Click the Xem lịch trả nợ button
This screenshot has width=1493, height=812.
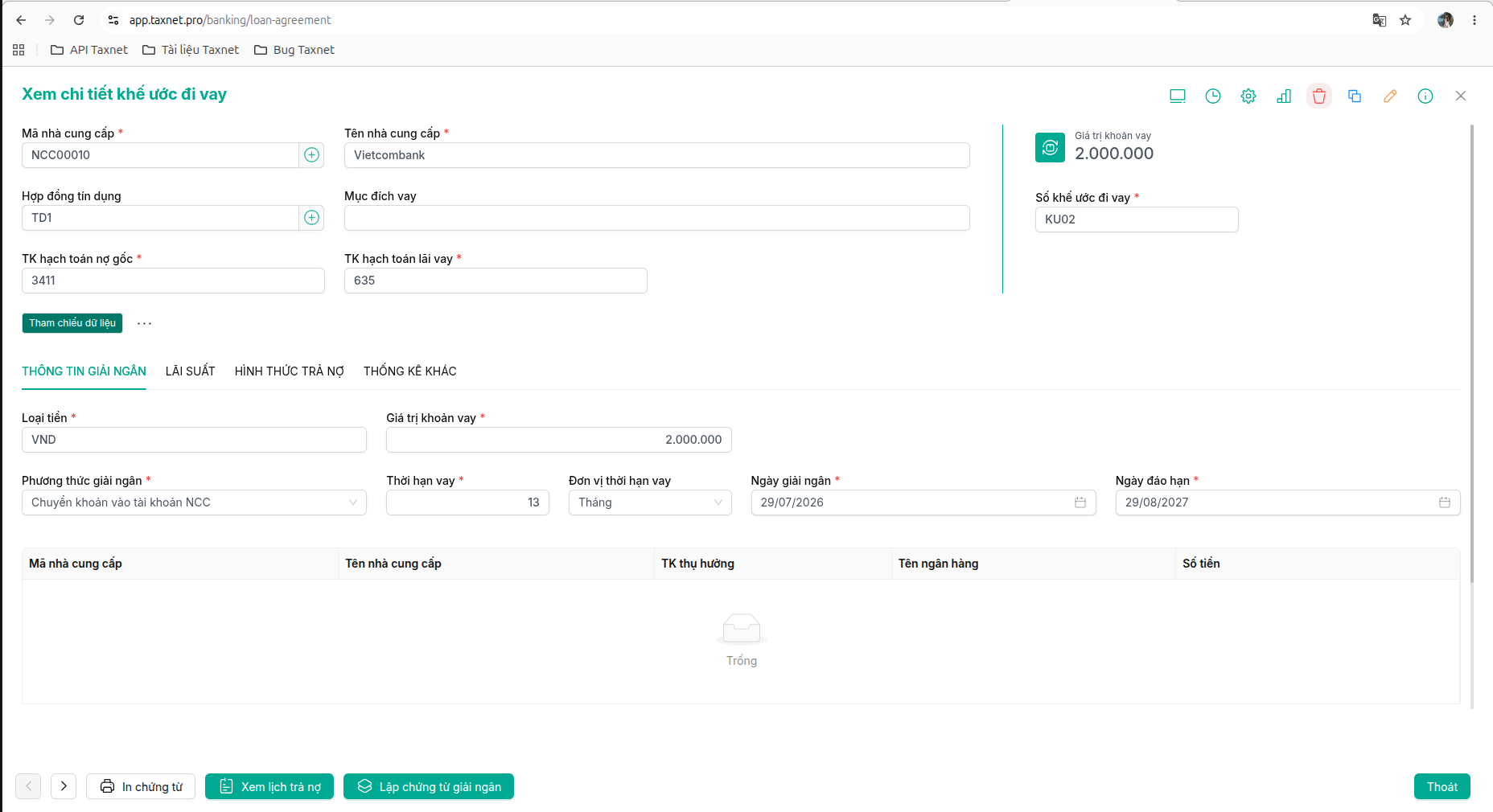[x=269, y=786]
